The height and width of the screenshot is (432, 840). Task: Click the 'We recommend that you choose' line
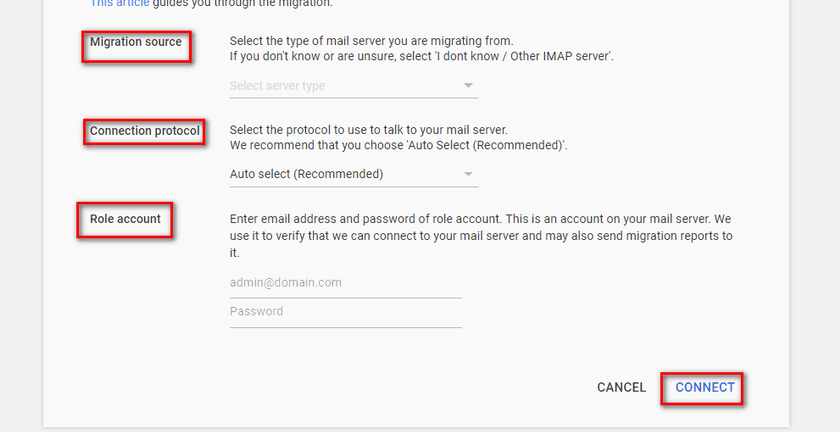pyautogui.click(x=398, y=145)
